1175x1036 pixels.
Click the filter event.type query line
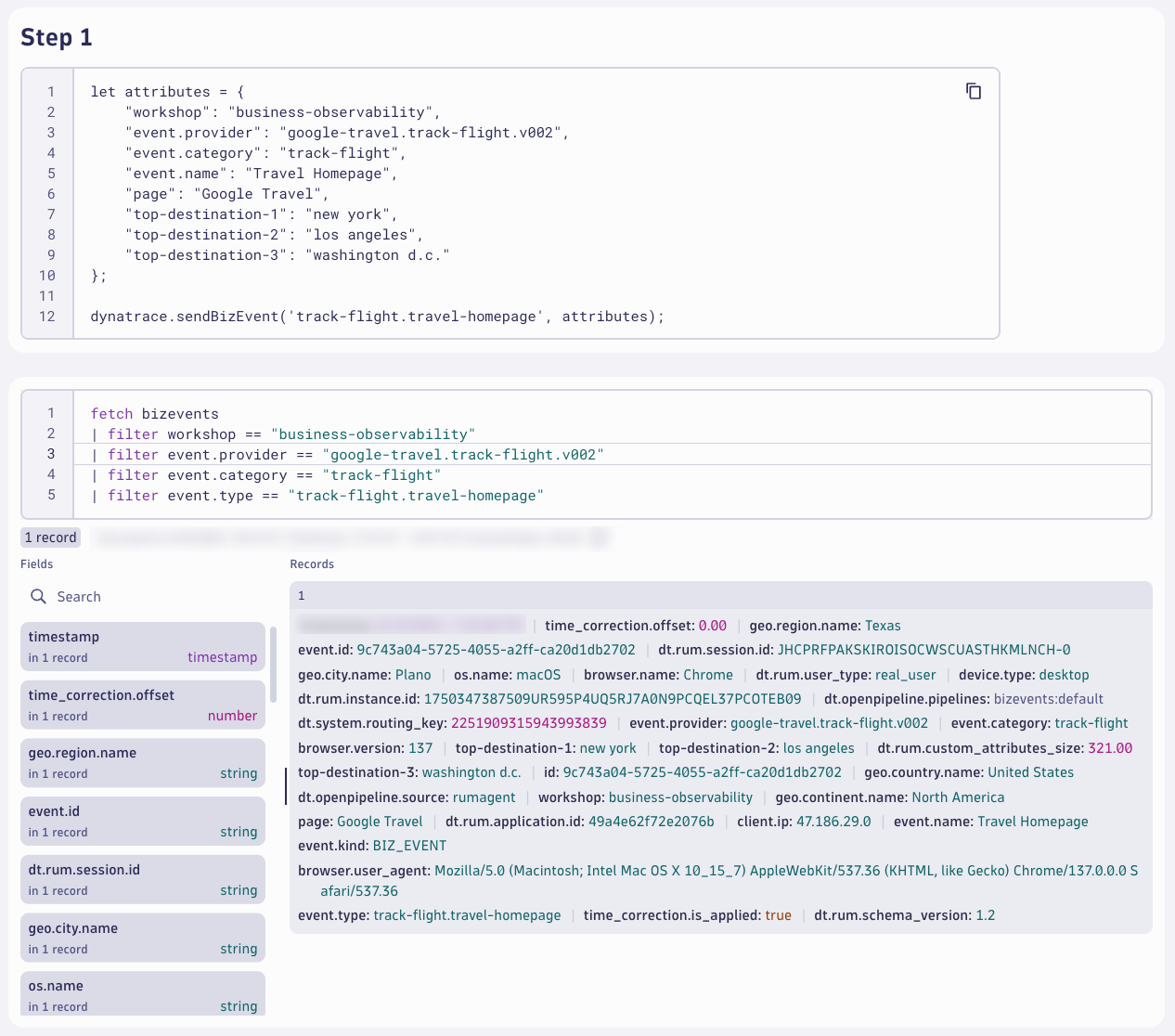tap(317, 496)
